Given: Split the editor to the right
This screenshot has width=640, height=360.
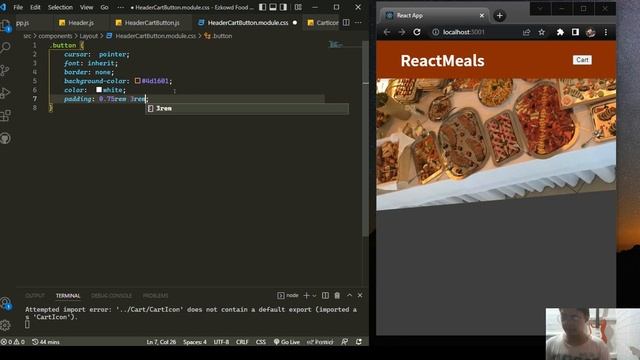Looking at the screenshot, I should point(346,22).
